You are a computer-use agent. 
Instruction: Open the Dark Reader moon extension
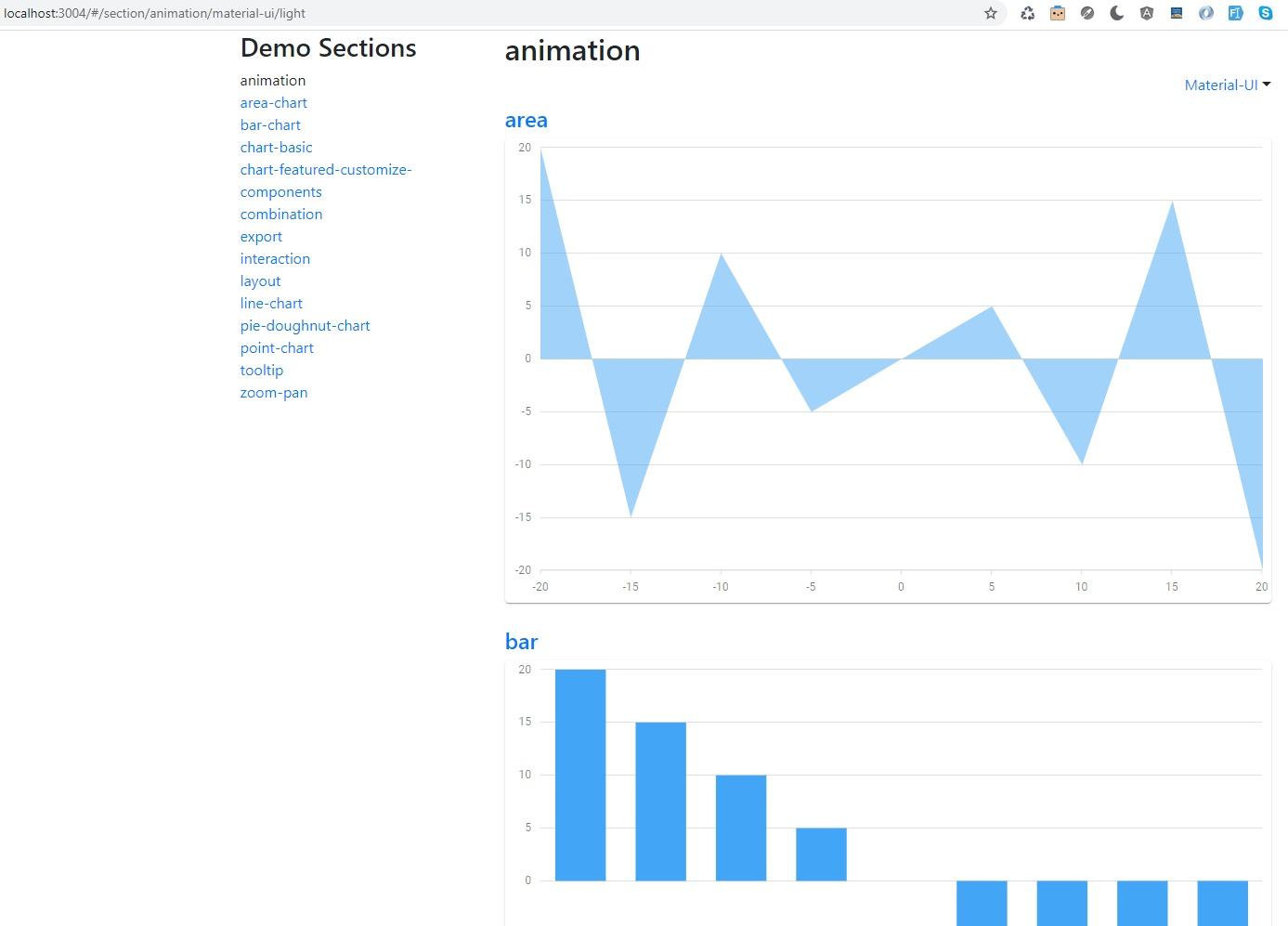coord(1116,13)
